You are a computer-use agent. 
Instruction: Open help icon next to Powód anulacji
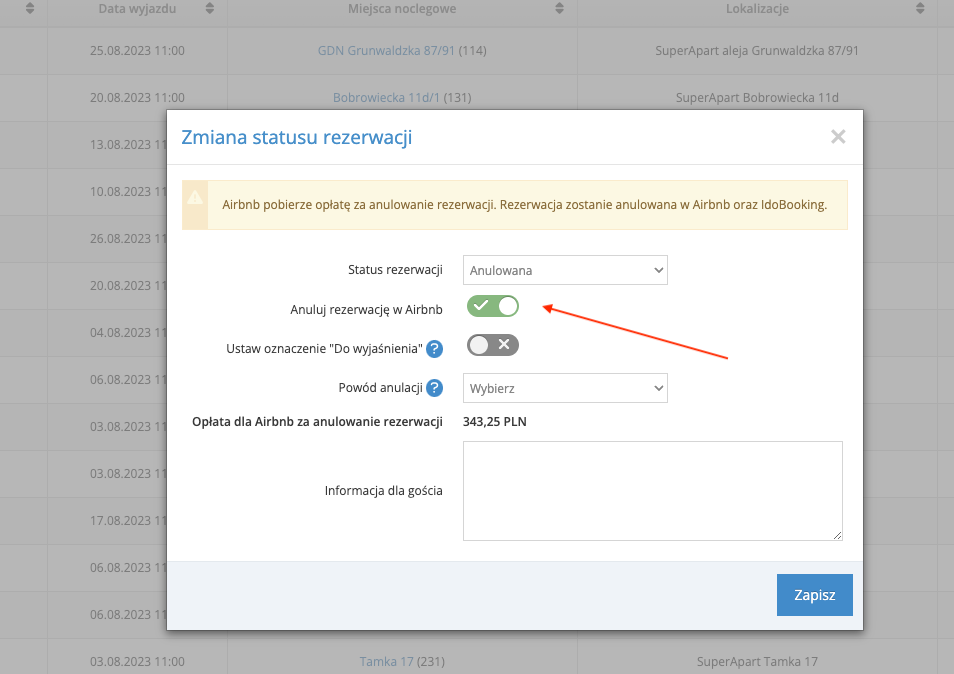click(436, 388)
